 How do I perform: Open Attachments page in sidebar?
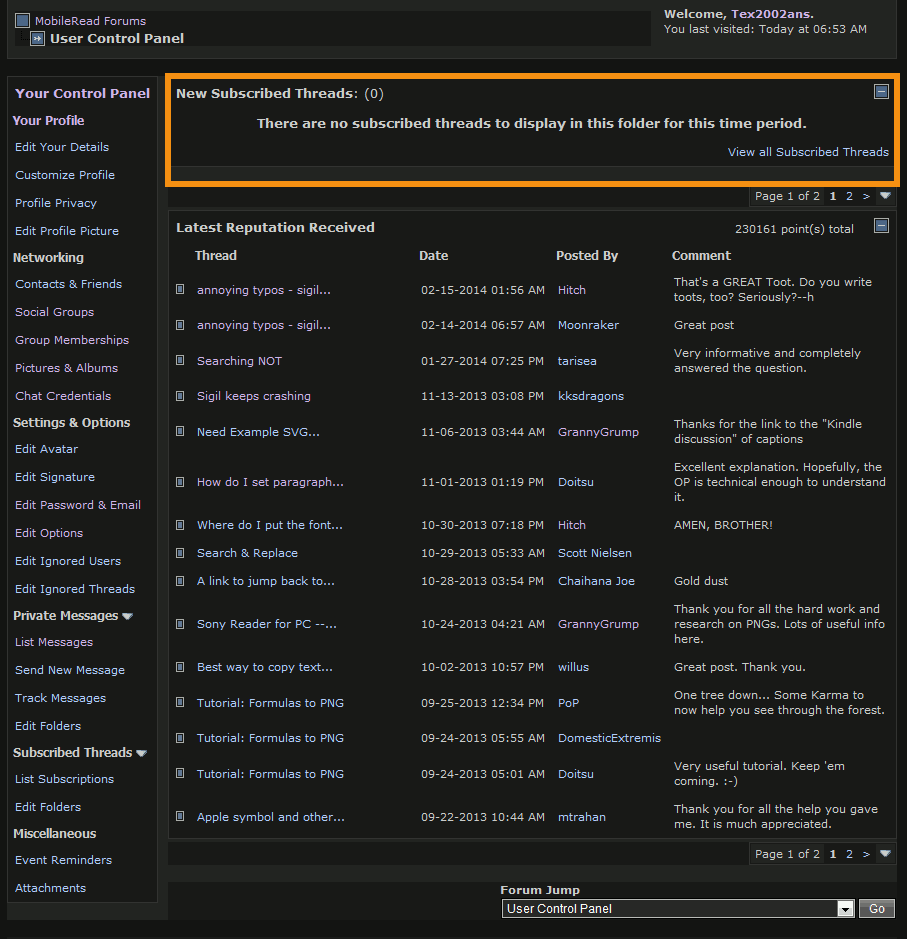(50, 888)
